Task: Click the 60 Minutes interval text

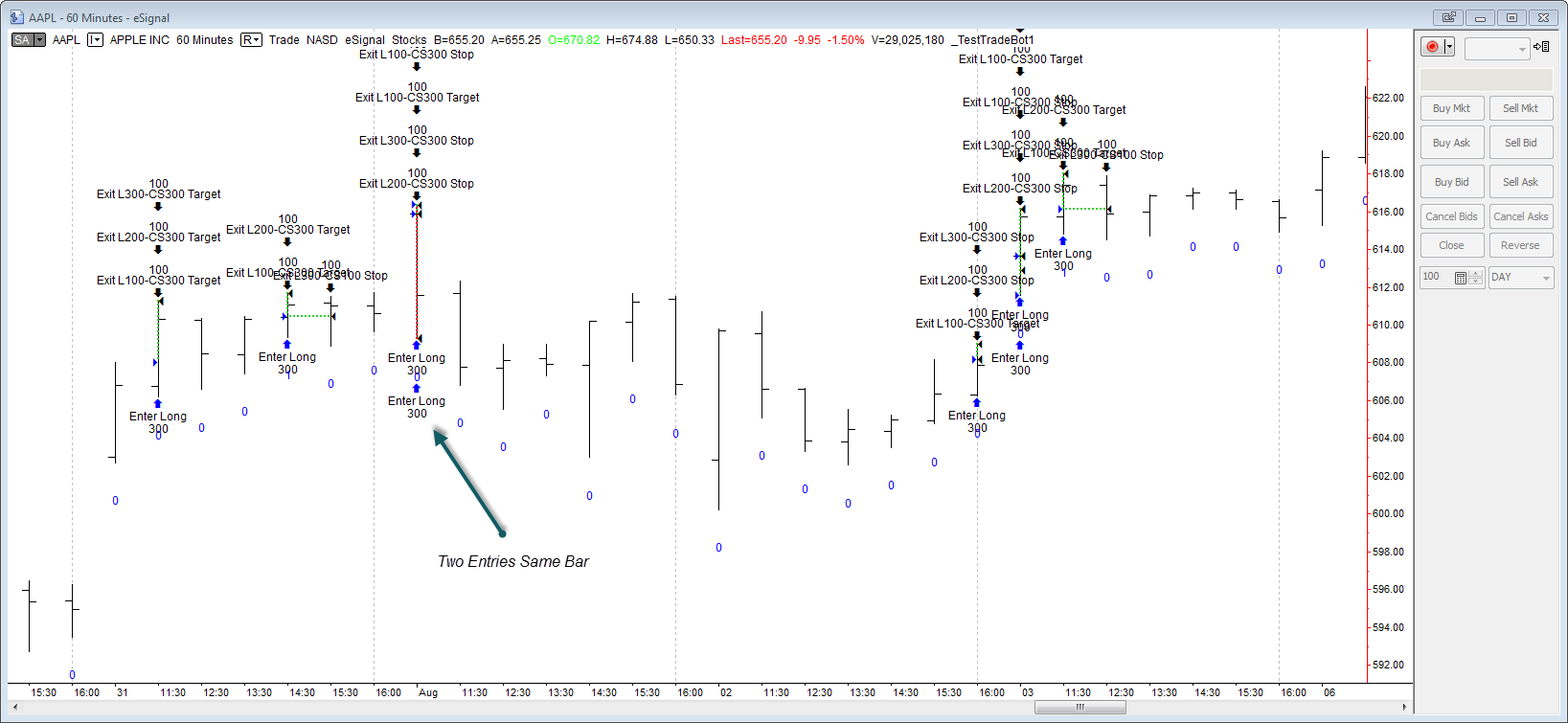Action: [x=205, y=40]
